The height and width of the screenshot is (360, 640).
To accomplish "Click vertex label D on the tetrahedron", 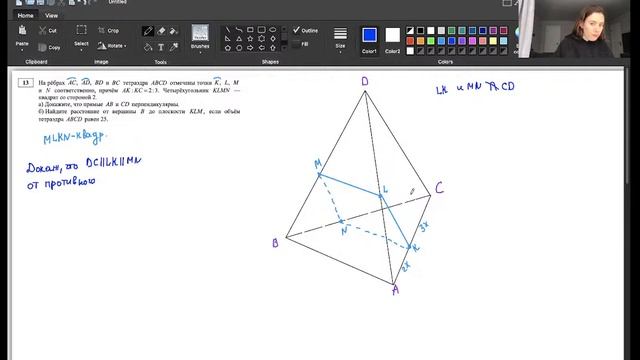I will [x=365, y=82].
